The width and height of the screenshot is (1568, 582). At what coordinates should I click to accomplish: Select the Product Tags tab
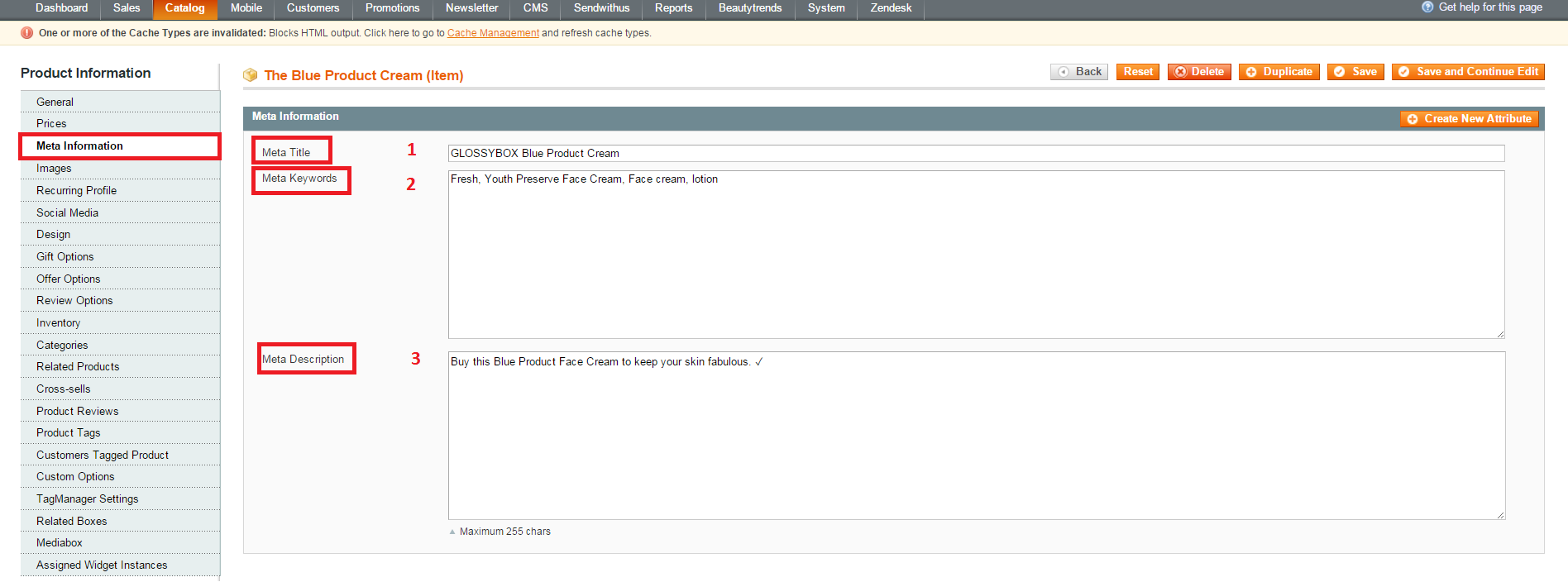[120, 432]
